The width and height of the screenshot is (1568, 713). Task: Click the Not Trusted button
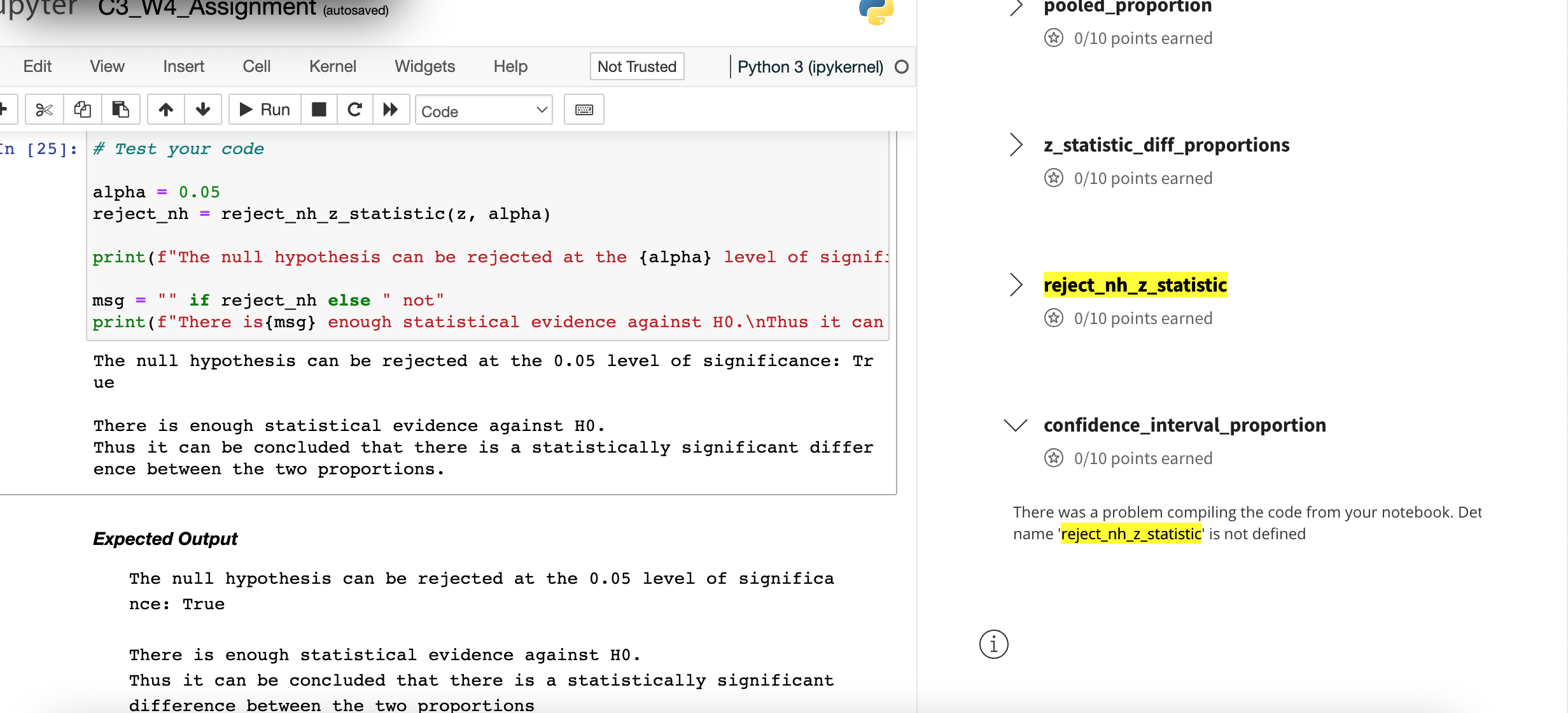636,67
